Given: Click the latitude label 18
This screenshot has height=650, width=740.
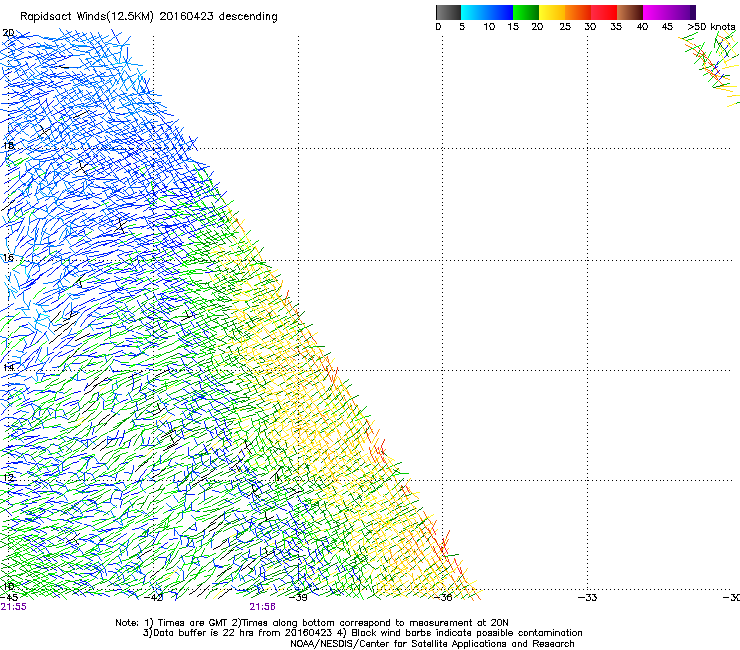Looking at the screenshot, I should point(8,145).
